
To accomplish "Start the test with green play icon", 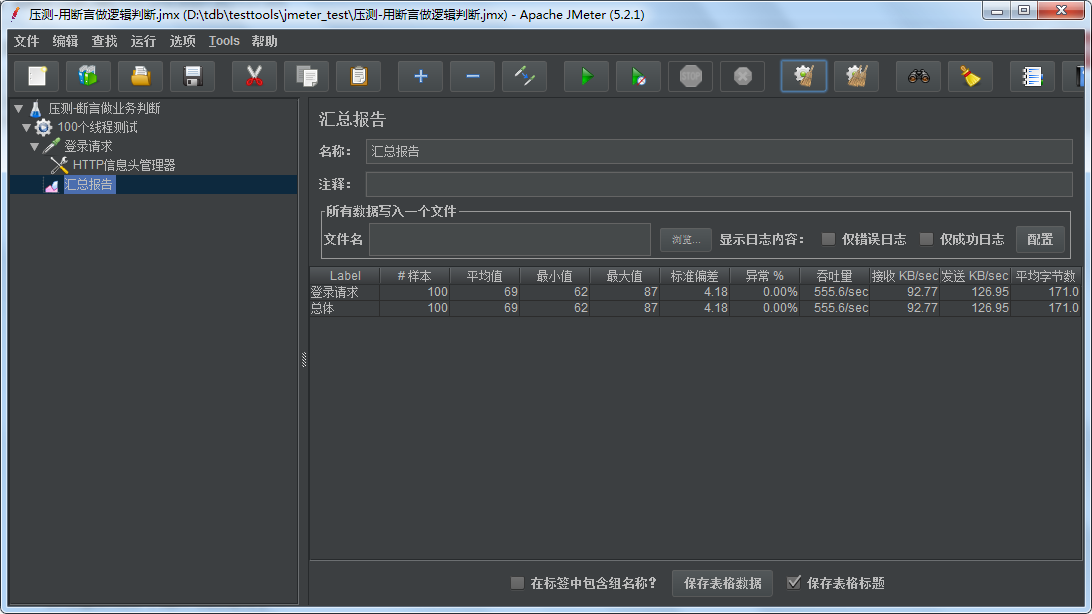I will coord(586,76).
